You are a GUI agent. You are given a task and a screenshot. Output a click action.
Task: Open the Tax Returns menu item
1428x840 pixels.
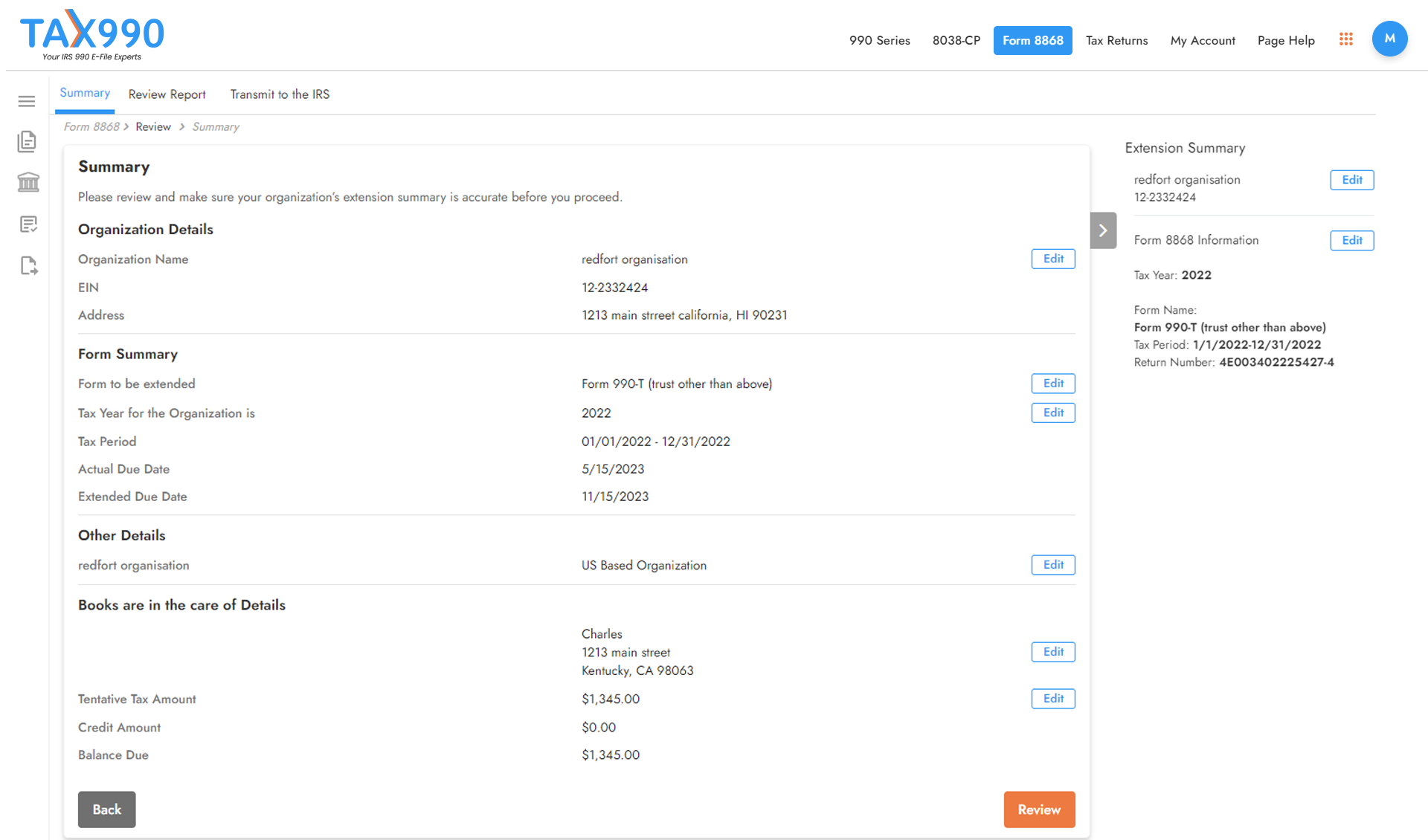pyautogui.click(x=1116, y=40)
